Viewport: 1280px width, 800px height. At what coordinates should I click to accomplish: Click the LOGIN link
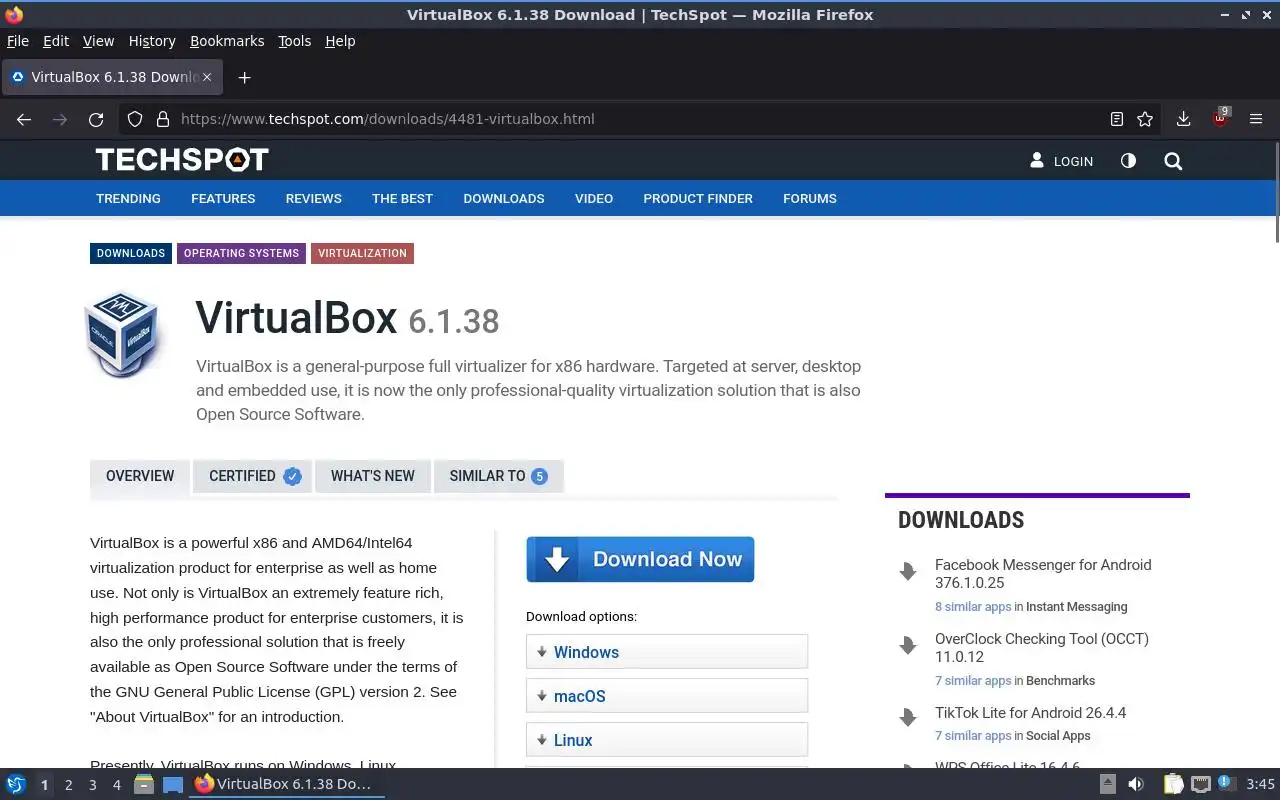pyautogui.click(x=1073, y=161)
